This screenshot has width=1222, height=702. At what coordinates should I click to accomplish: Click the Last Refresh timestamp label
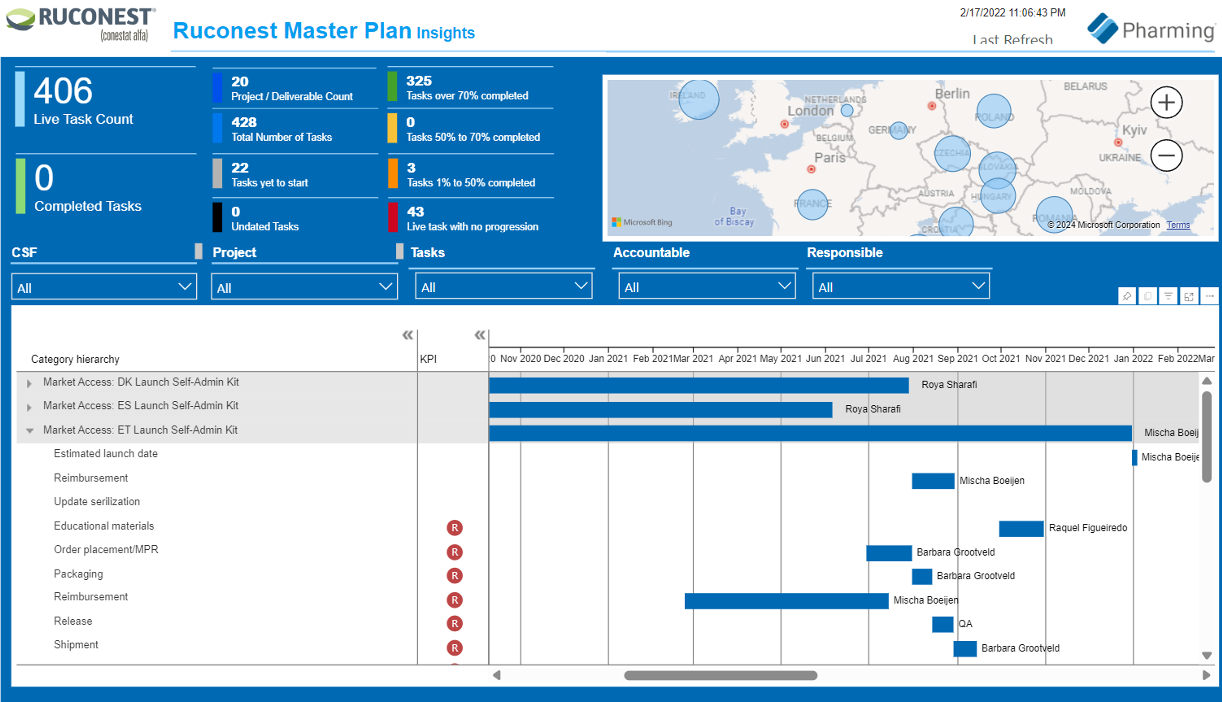click(1013, 40)
